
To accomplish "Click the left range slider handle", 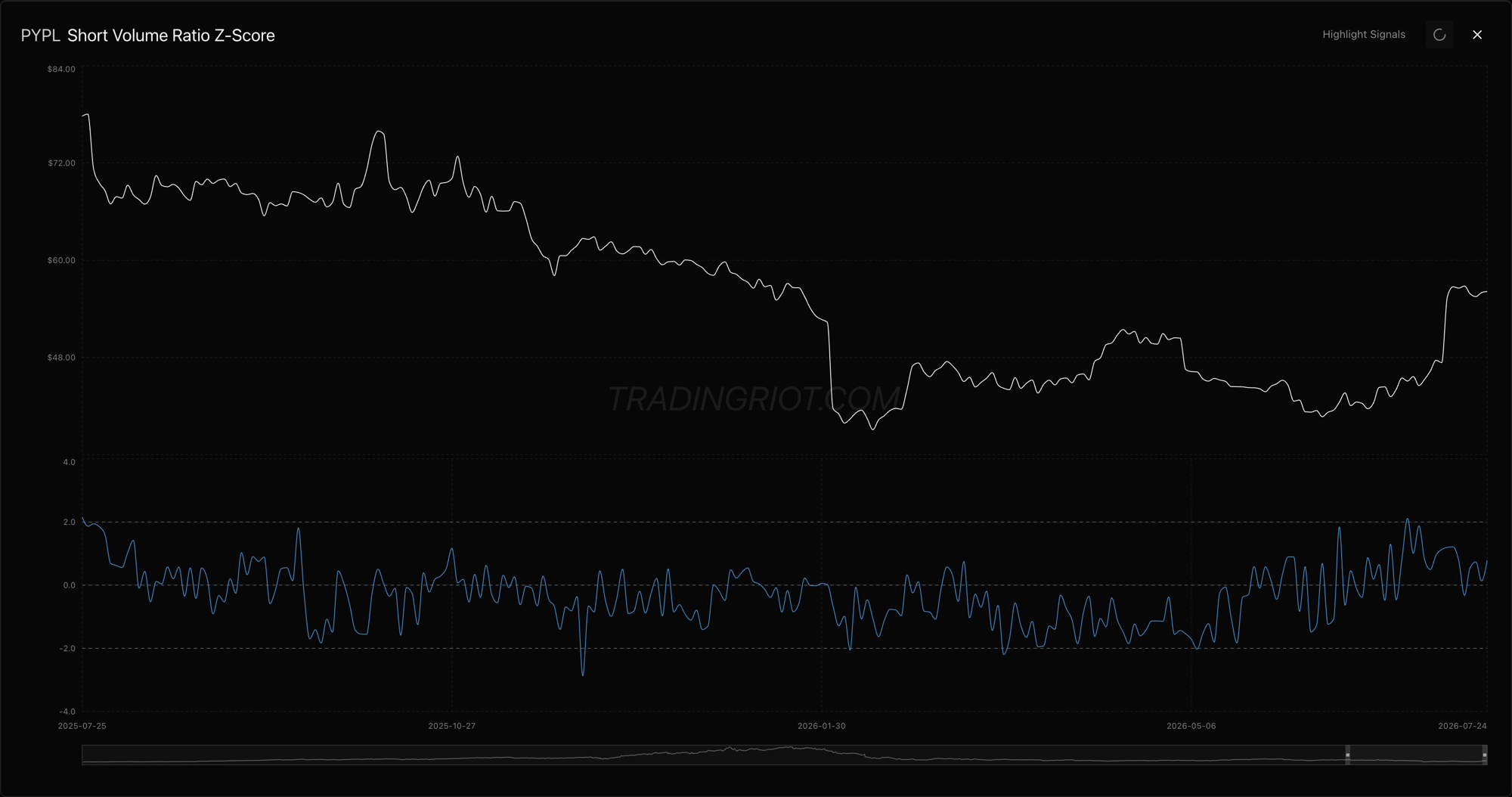I will pos(1347,755).
